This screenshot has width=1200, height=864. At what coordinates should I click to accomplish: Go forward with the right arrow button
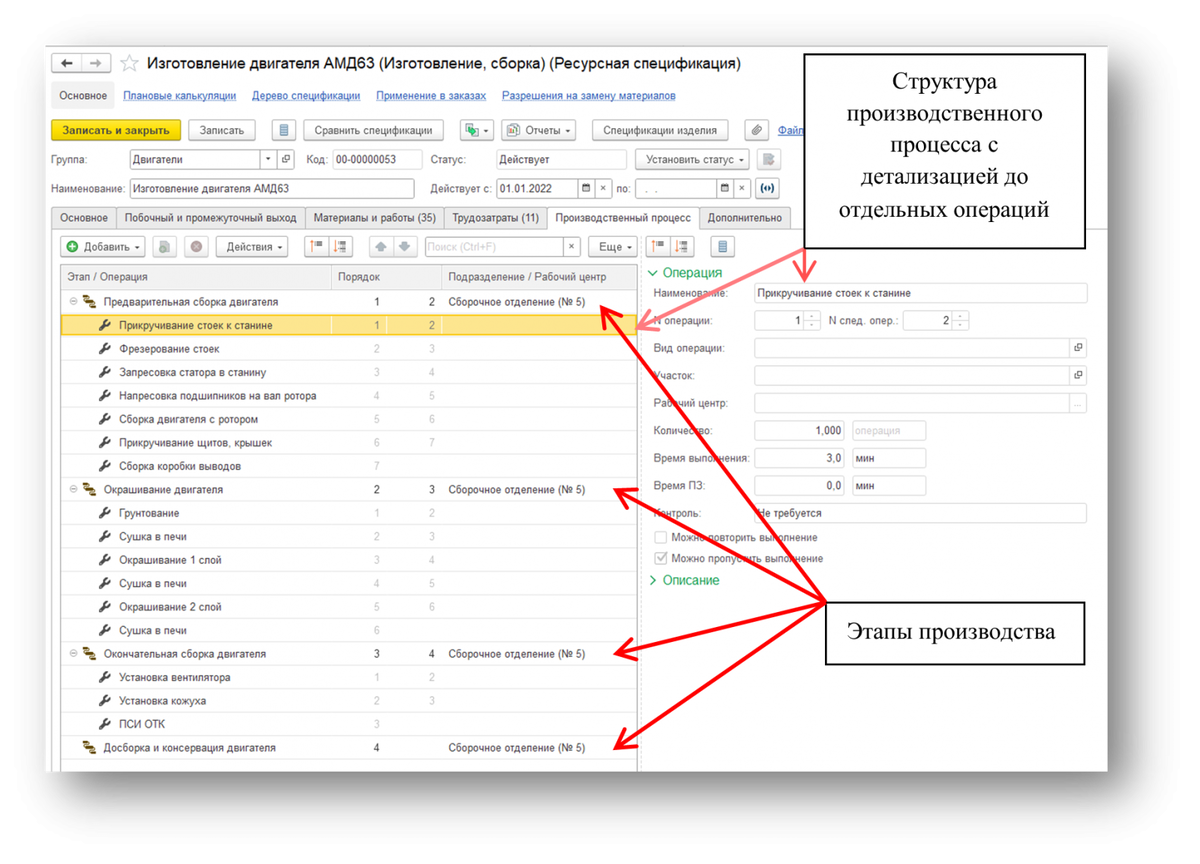point(96,63)
